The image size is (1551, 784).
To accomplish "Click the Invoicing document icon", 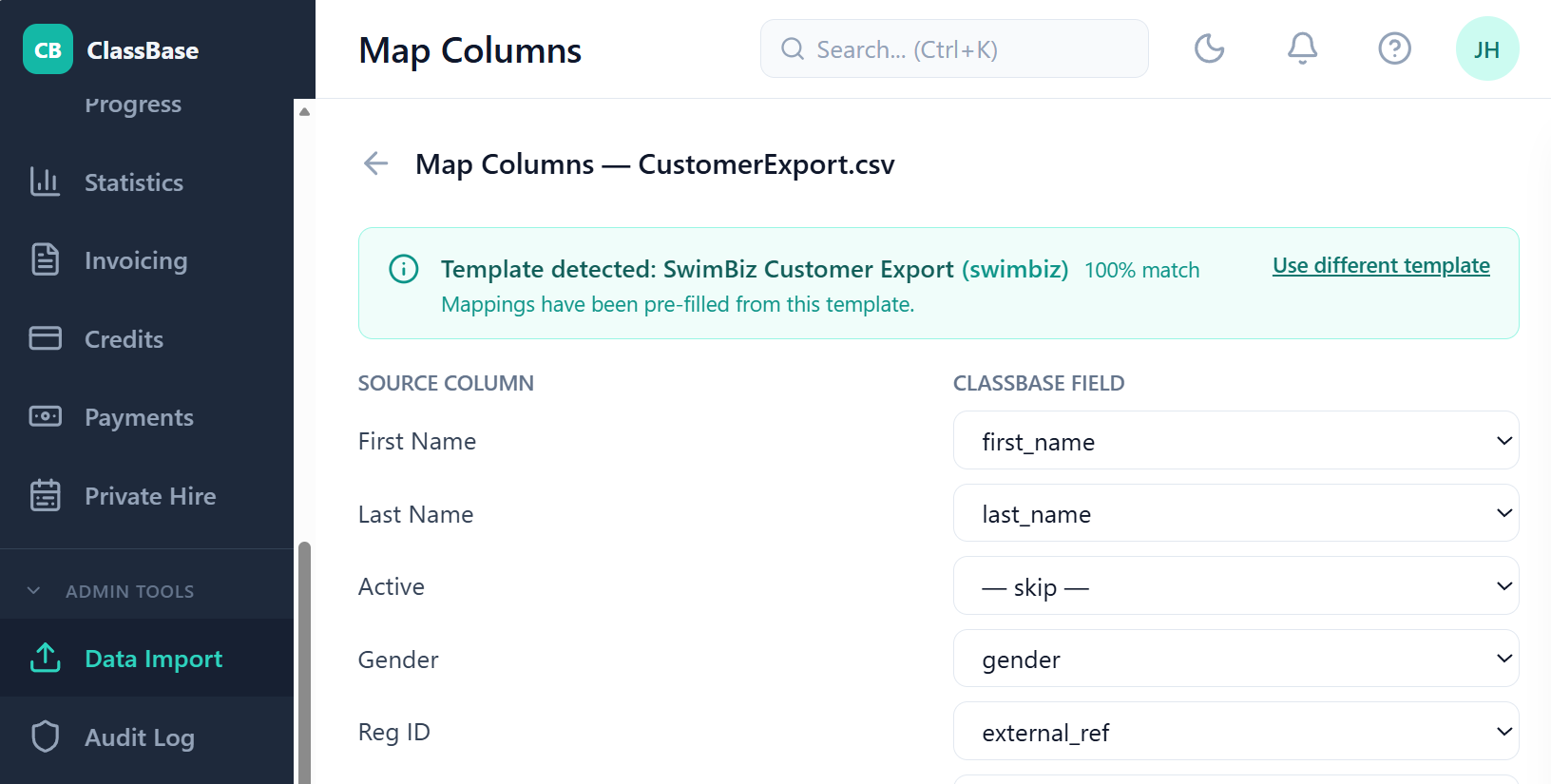I will pyautogui.click(x=45, y=259).
